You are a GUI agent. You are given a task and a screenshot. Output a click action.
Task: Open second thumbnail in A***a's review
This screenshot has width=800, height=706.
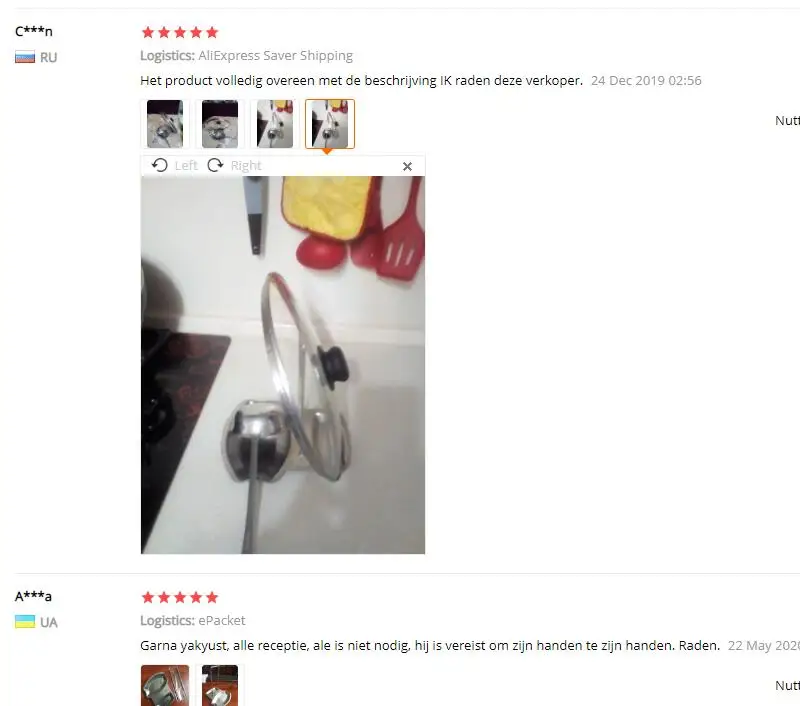(x=220, y=685)
